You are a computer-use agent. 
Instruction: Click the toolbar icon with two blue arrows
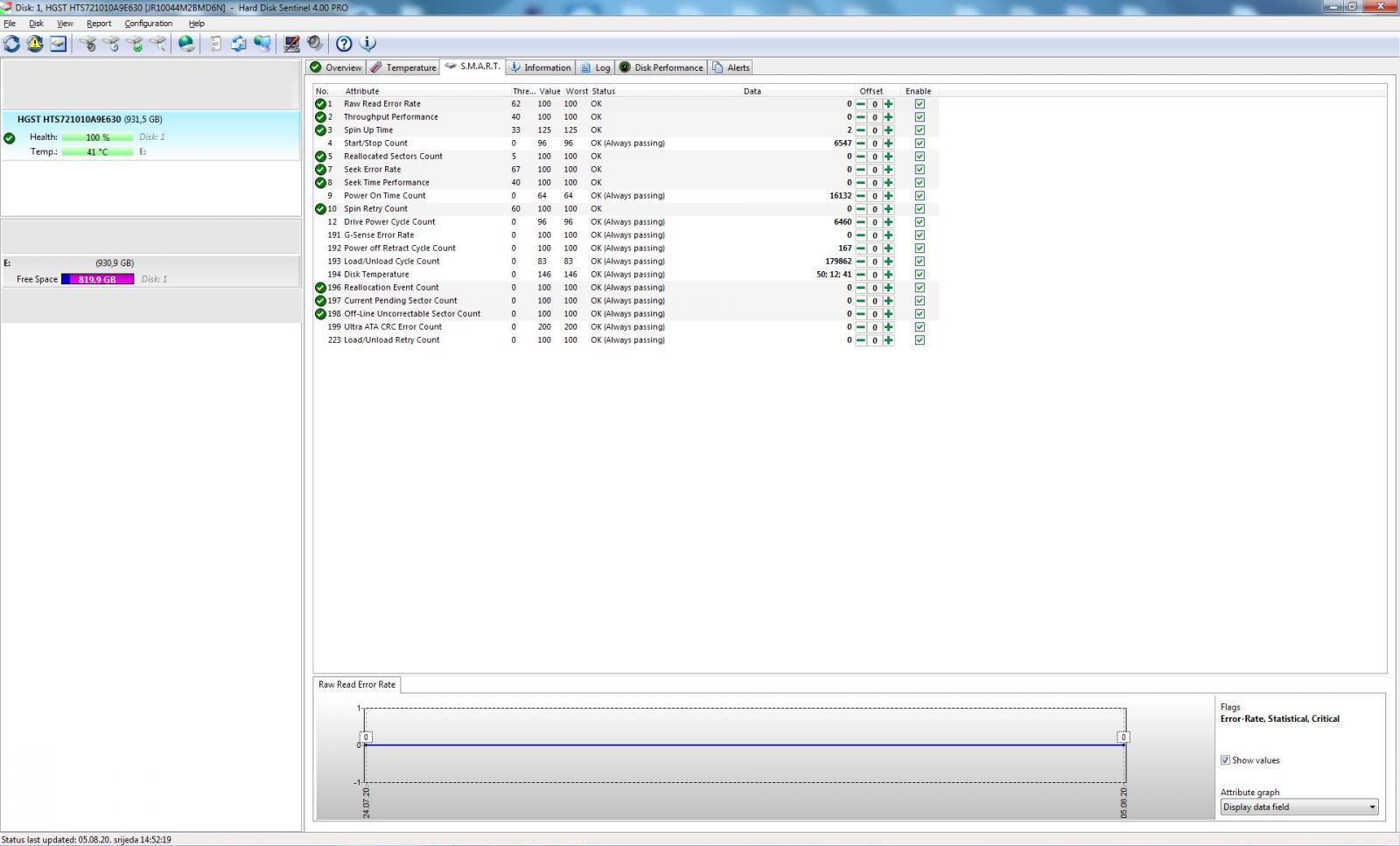click(238, 43)
